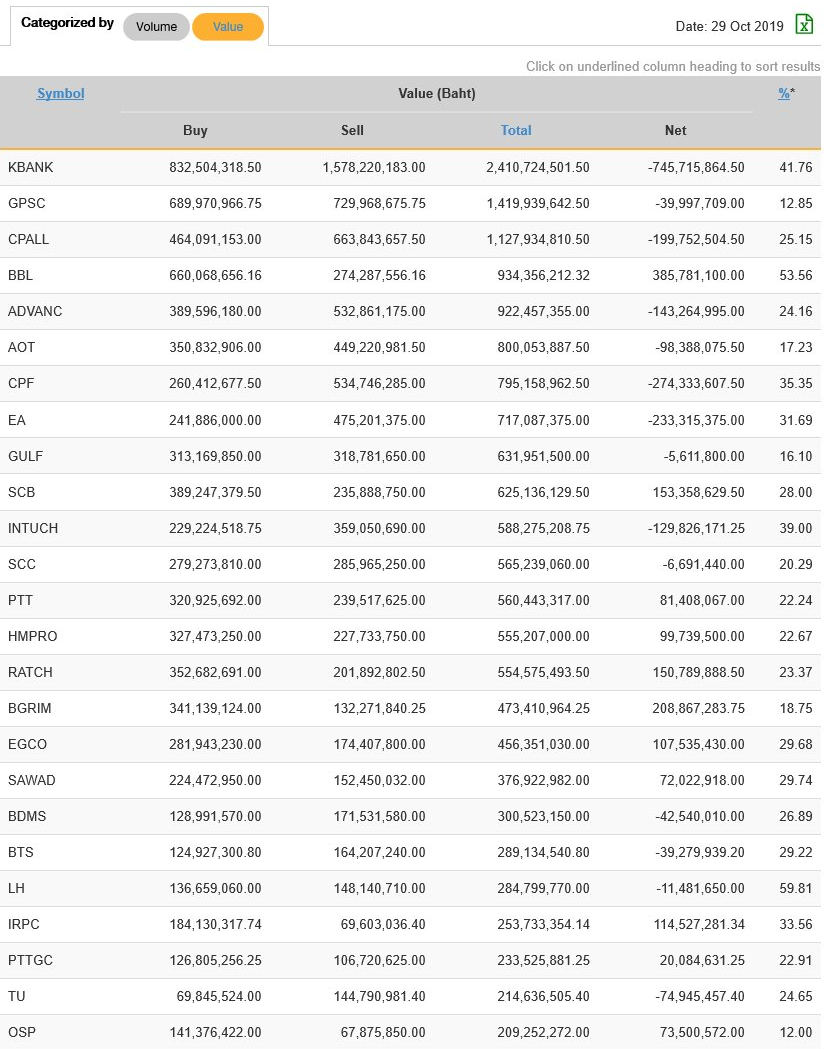The image size is (824, 1049).
Task: Select the SAWAD symbol row
Action: click(x=32, y=780)
